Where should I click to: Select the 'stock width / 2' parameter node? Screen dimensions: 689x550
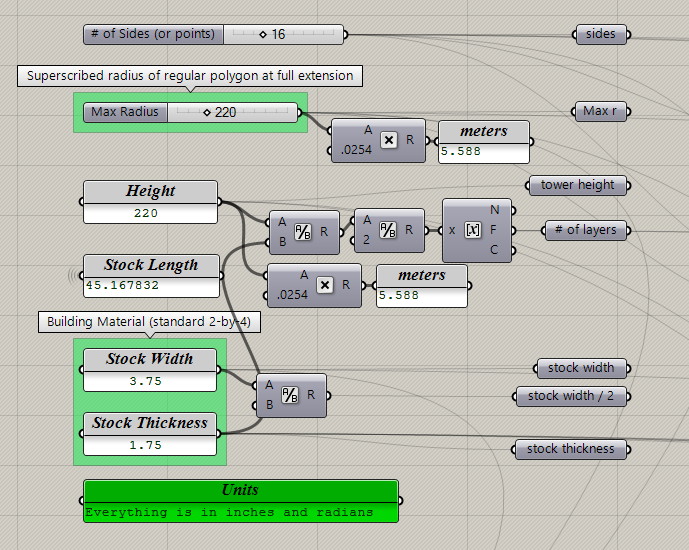[571, 396]
